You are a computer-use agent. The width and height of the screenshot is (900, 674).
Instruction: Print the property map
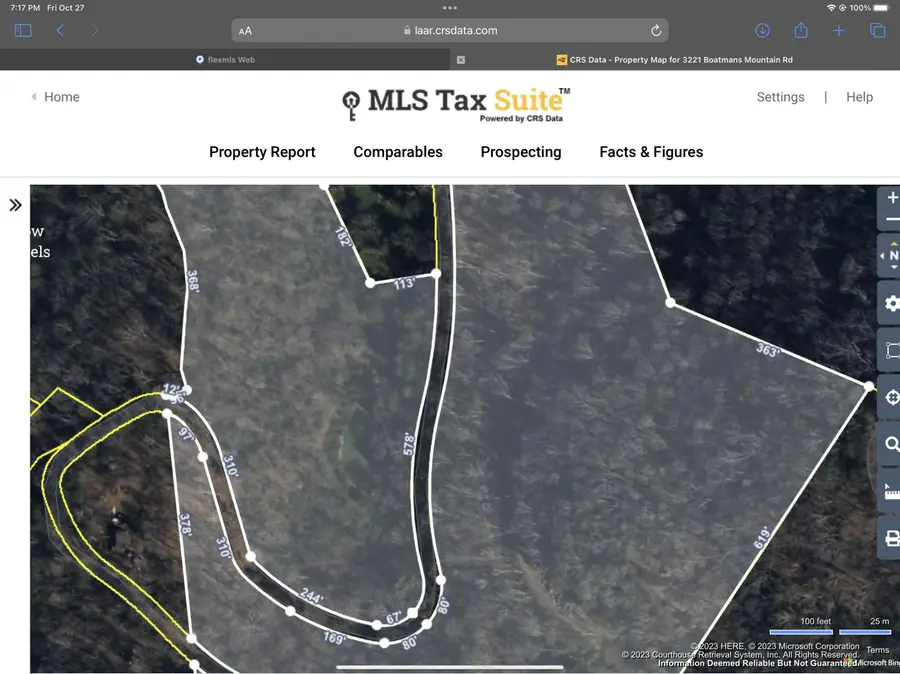pyautogui.click(x=889, y=537)
